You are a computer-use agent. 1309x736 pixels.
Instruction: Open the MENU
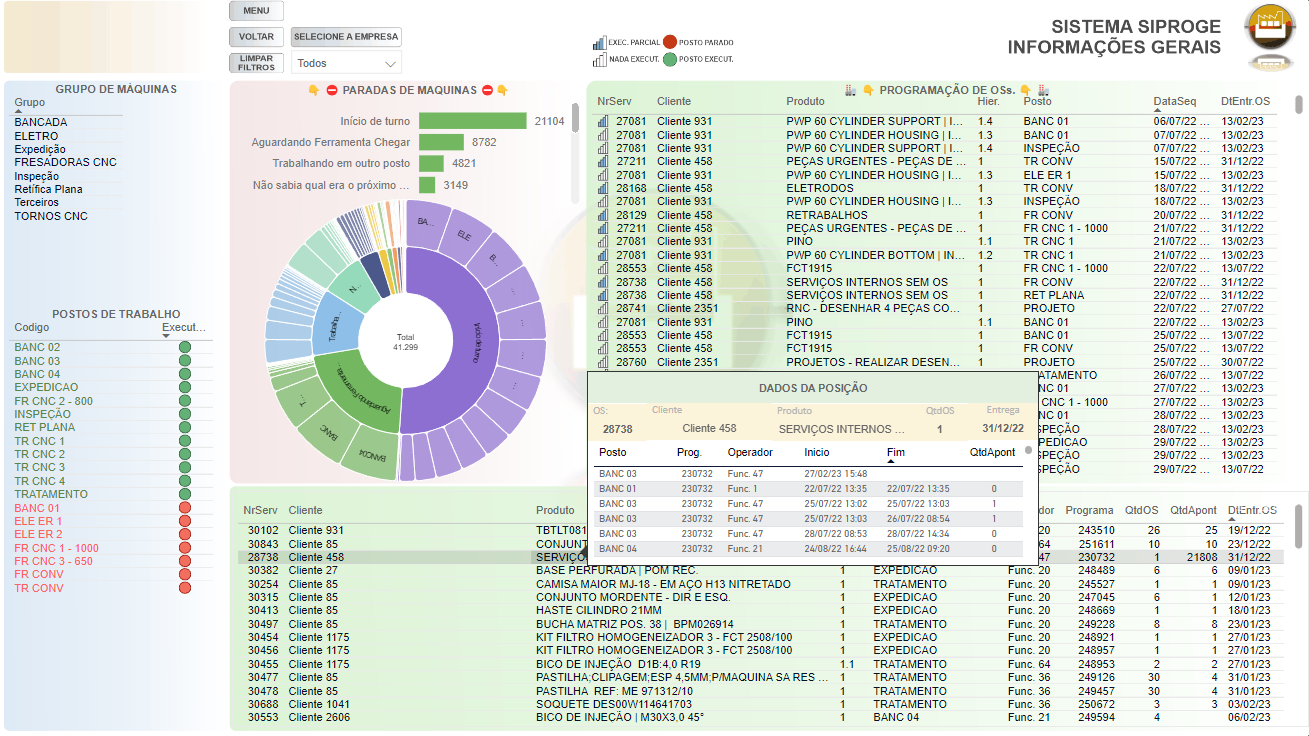(255, 10)
